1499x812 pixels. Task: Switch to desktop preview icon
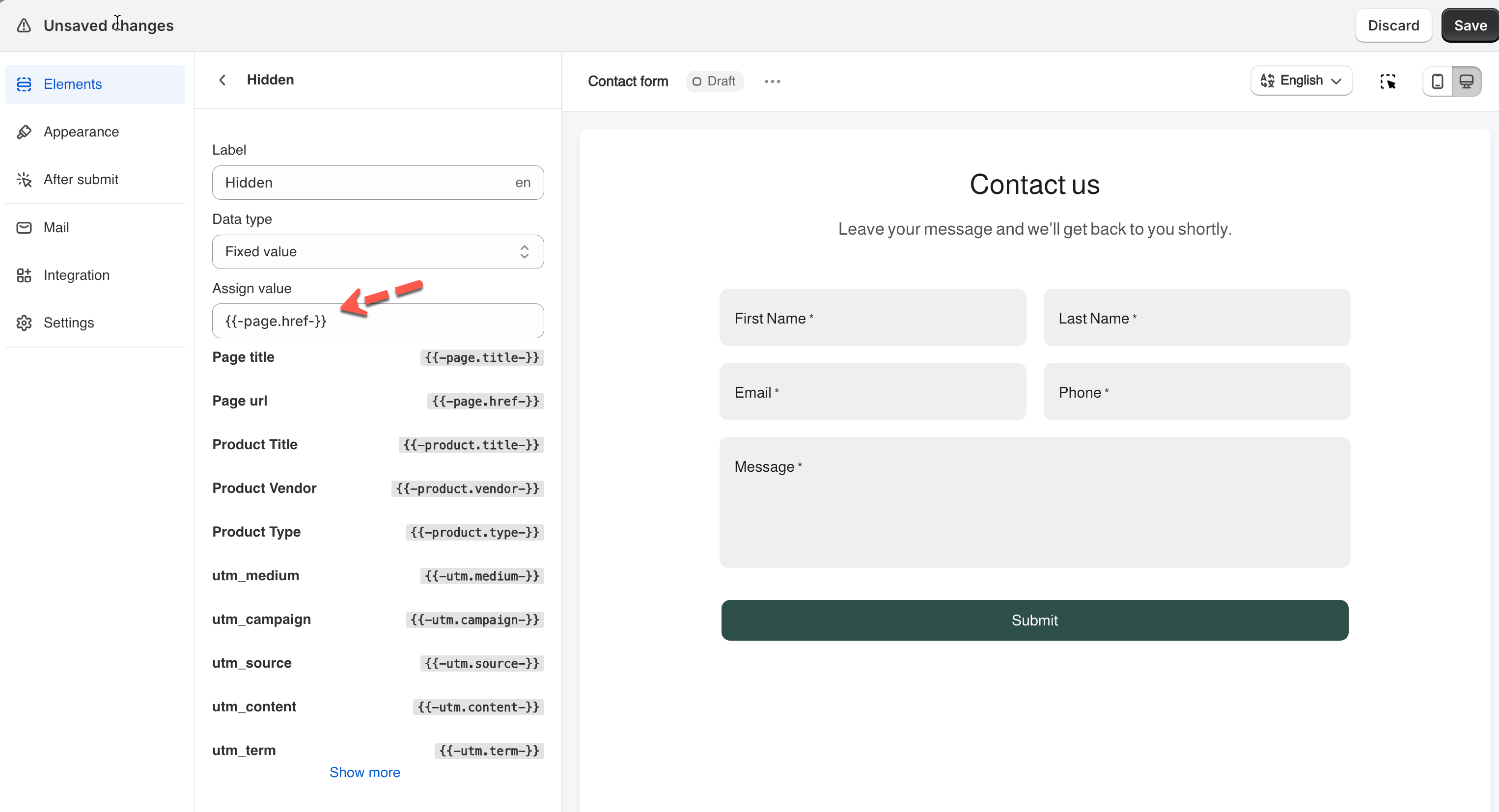click(x=1467, y=81)
